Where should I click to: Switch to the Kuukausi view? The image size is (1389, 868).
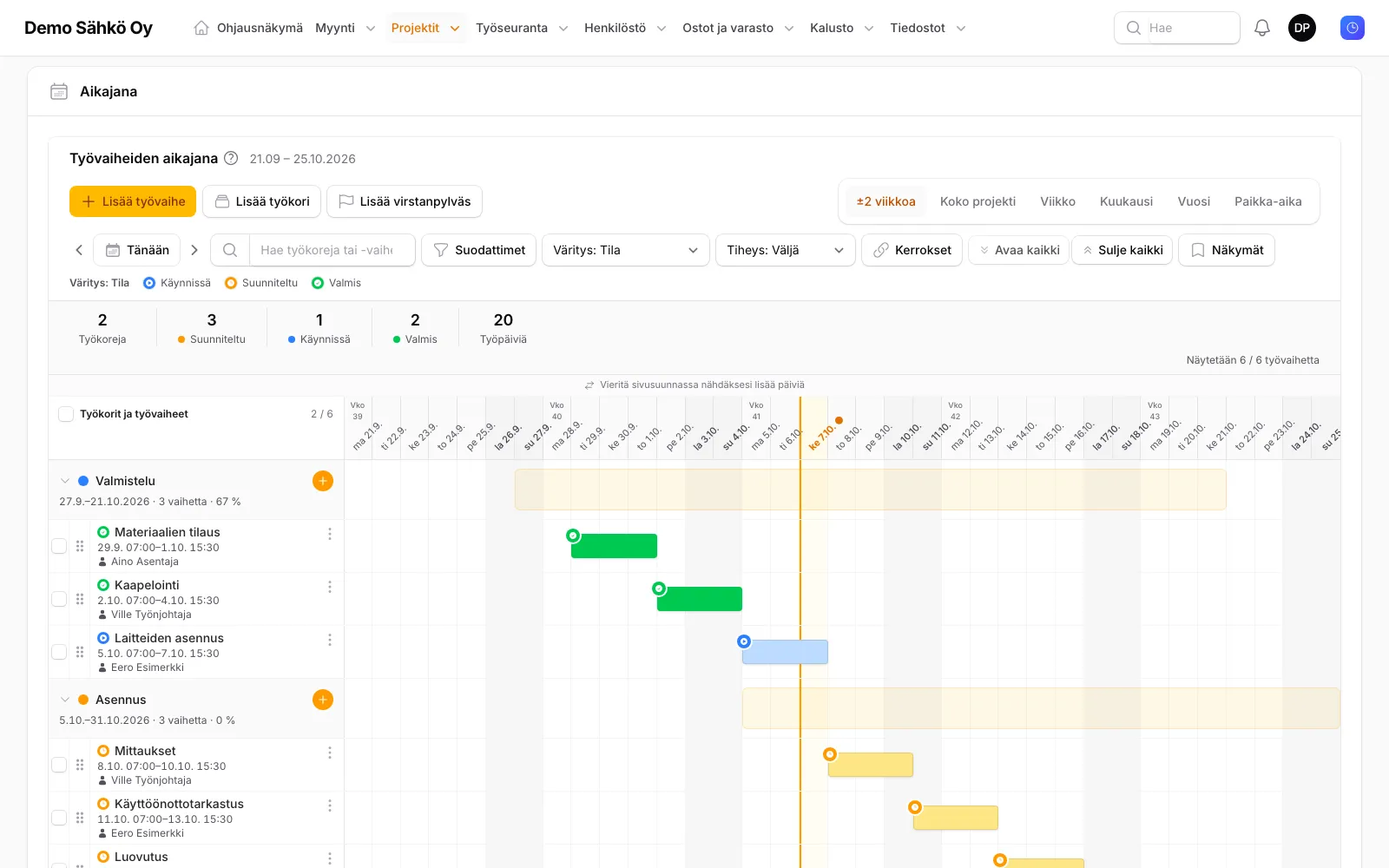coord(1126,201)
